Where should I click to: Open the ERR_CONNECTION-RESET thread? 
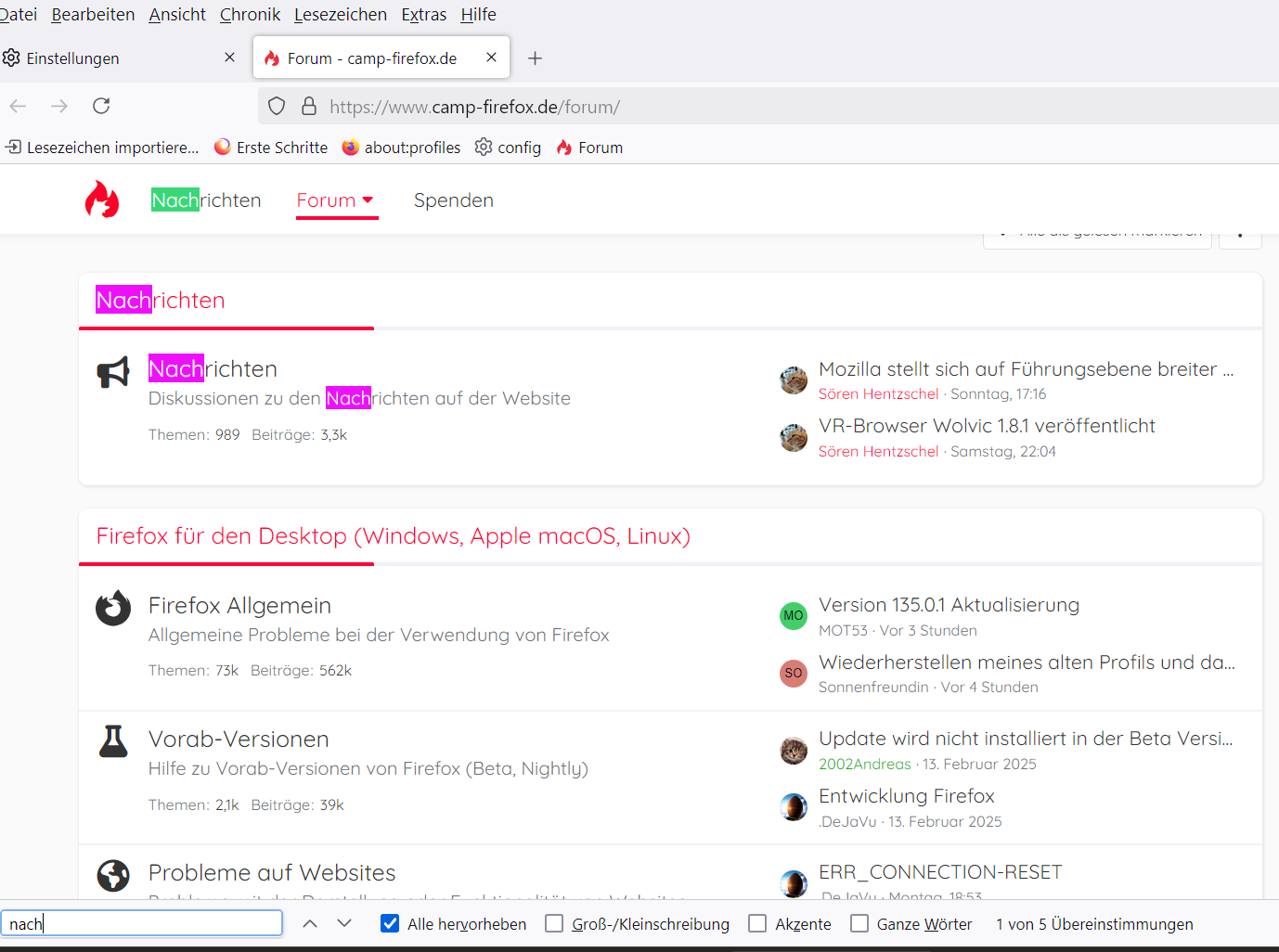[940, 872]
